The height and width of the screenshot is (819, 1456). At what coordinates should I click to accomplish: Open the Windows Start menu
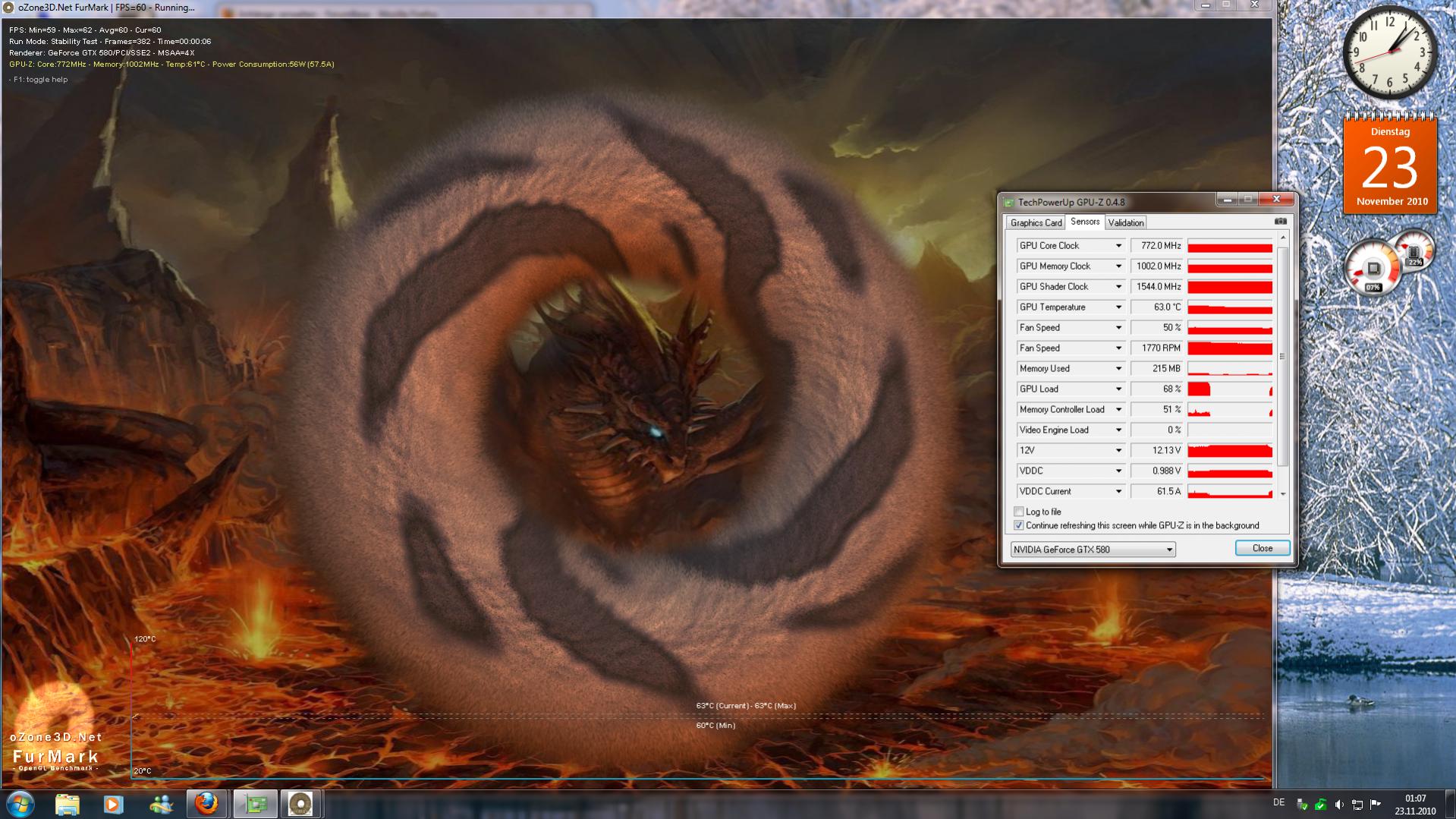(20, 804)
